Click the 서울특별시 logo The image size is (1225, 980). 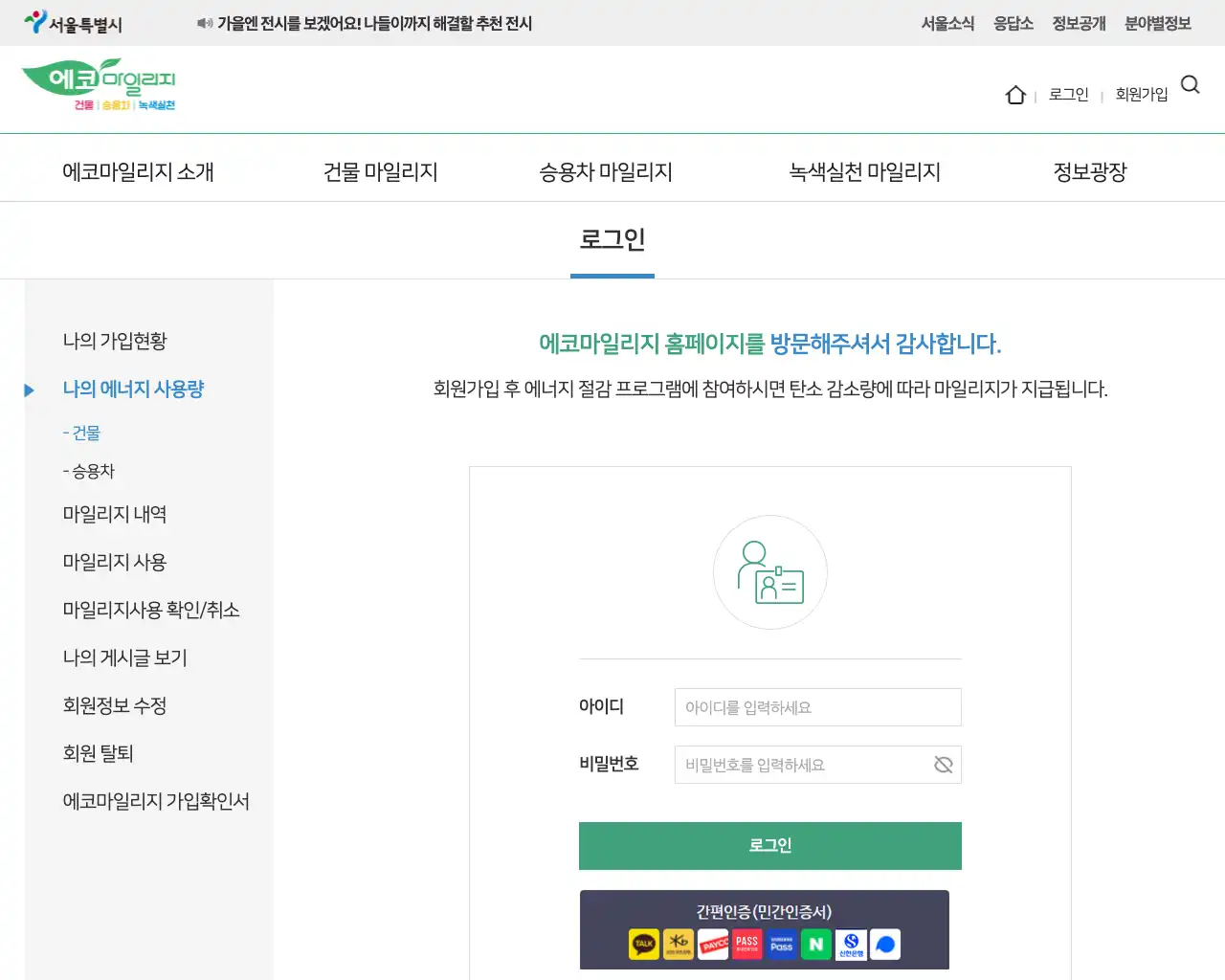coord(74,23)
